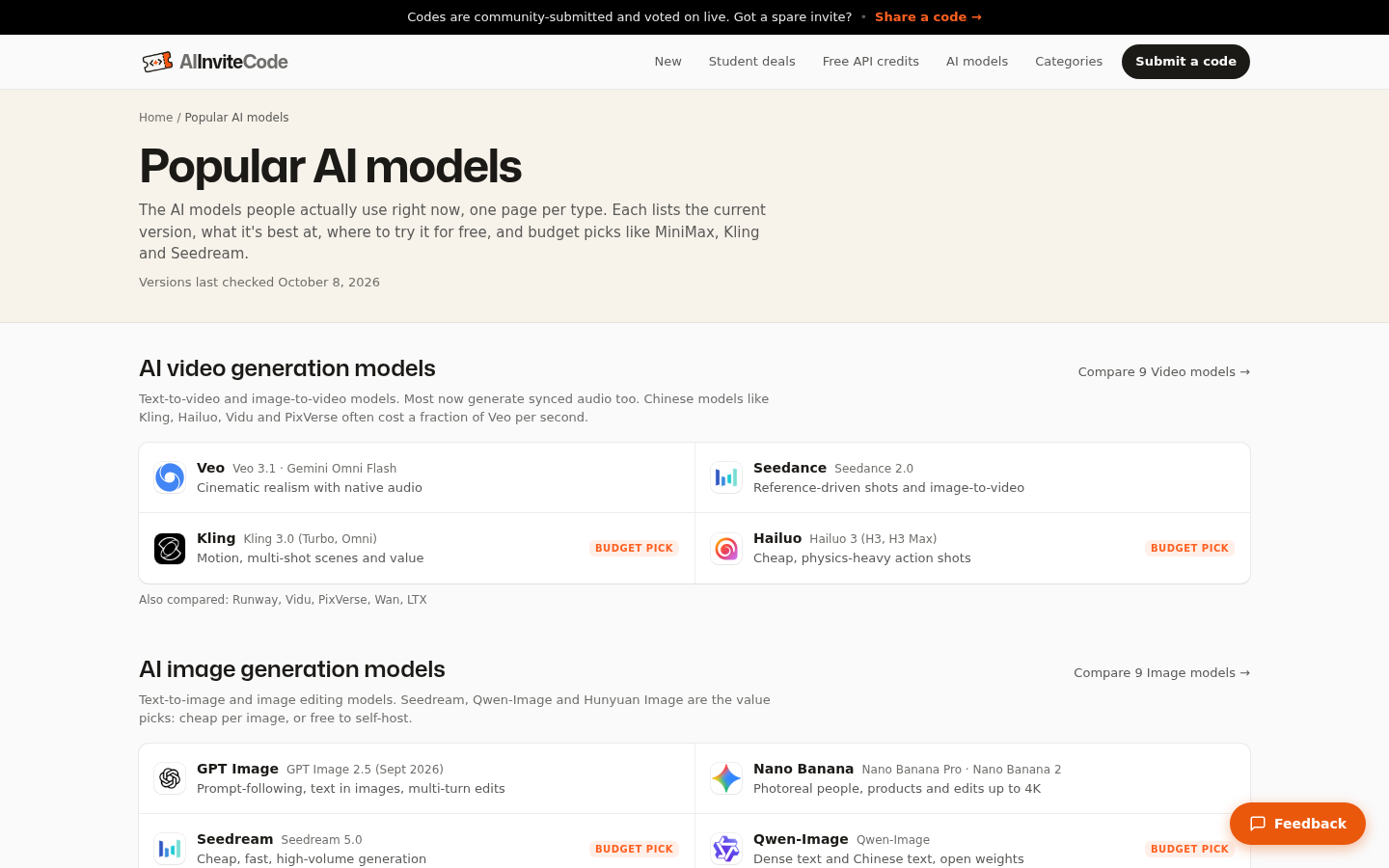Click Home in the breadcrumb
The height and width of the screenshot is (868, 1389).
[155, 118]
